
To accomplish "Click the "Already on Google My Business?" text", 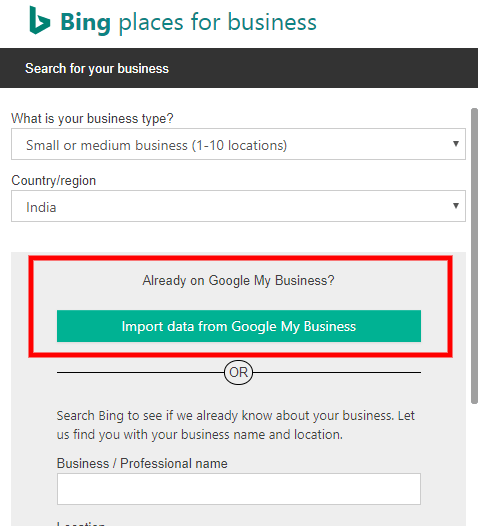I will pyautogui.click(x=238, y=280).
